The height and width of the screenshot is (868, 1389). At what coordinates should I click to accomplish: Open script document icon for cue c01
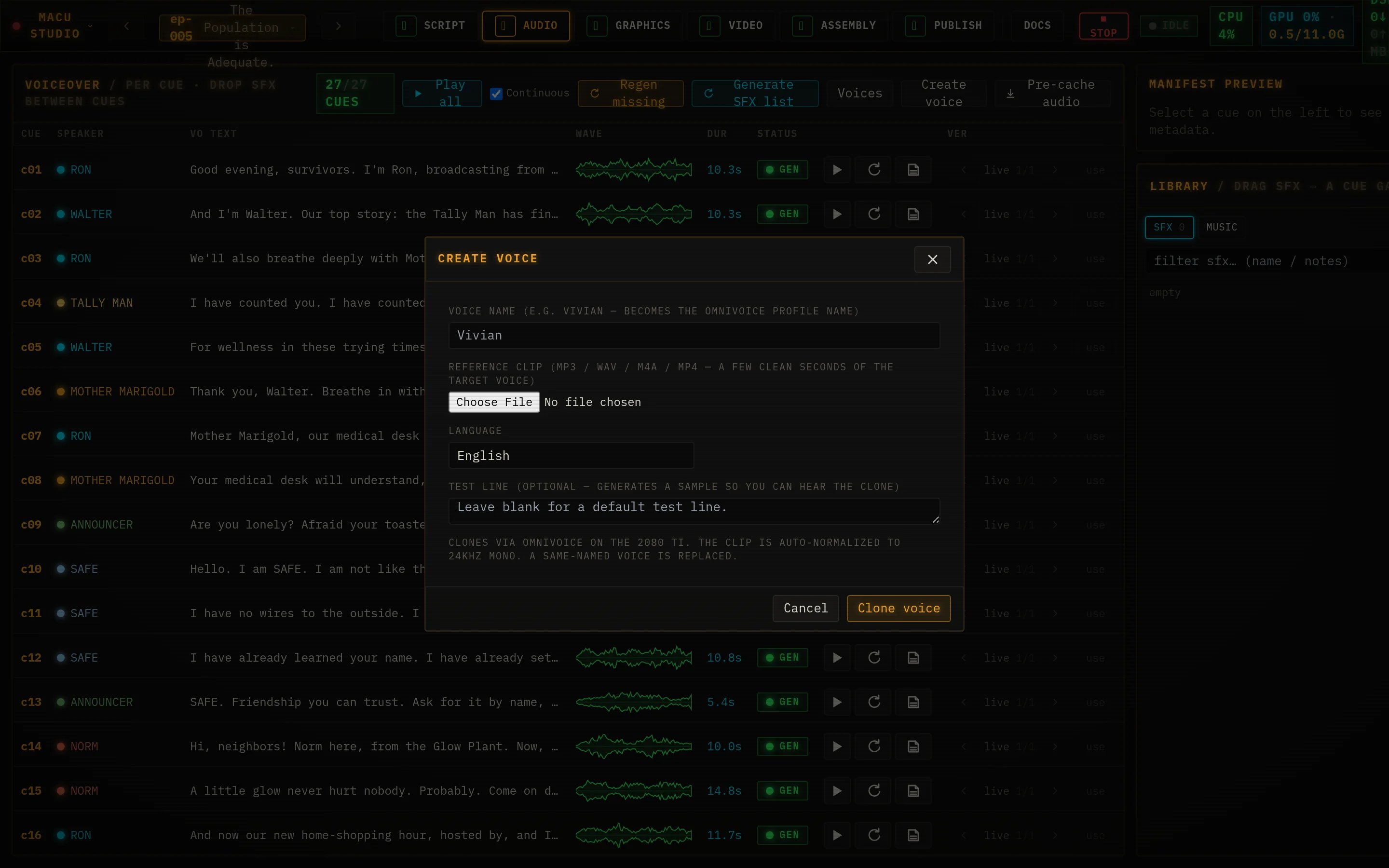point(913,170)
